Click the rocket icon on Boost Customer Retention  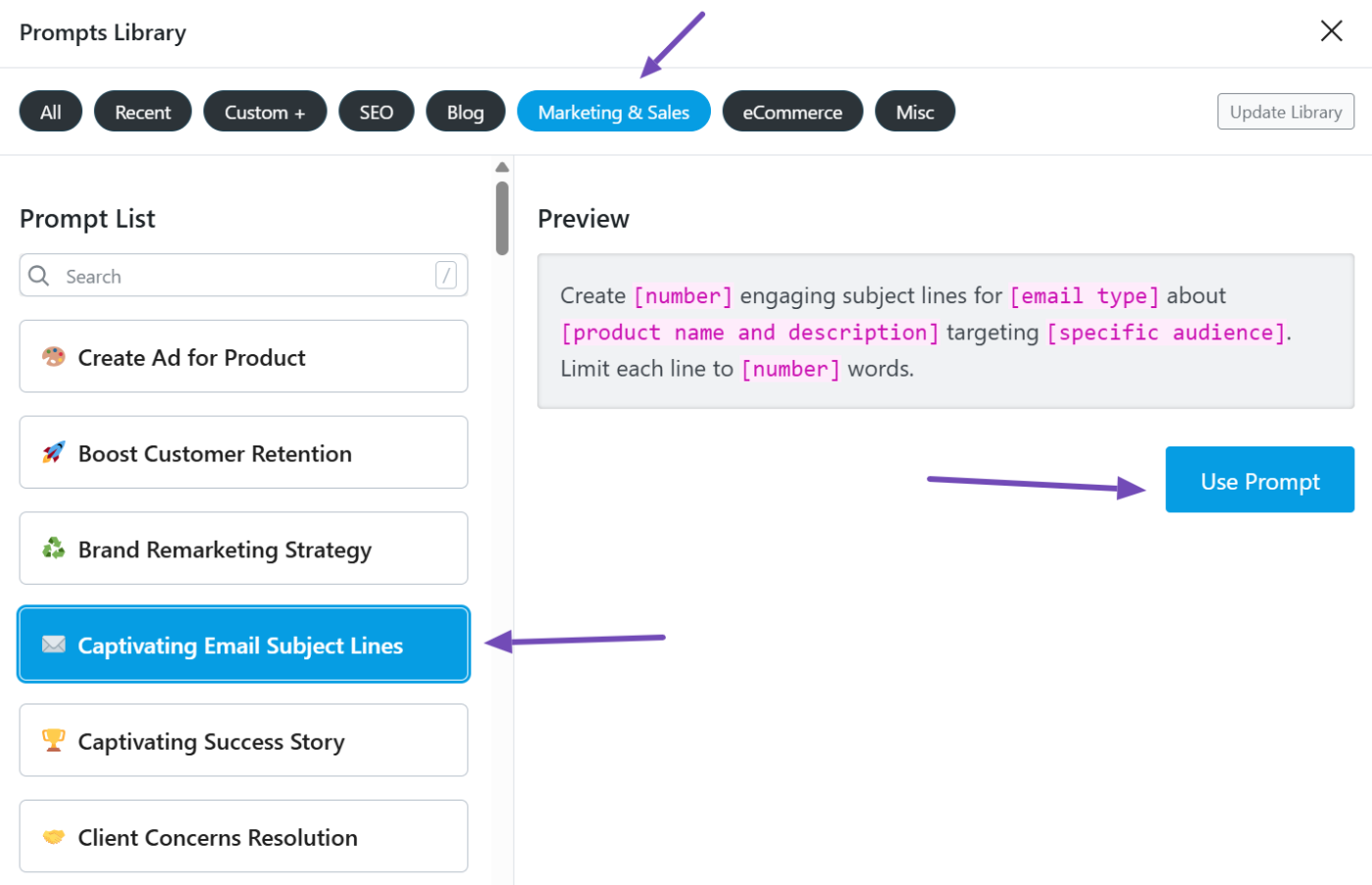click(x=54, y=452)
